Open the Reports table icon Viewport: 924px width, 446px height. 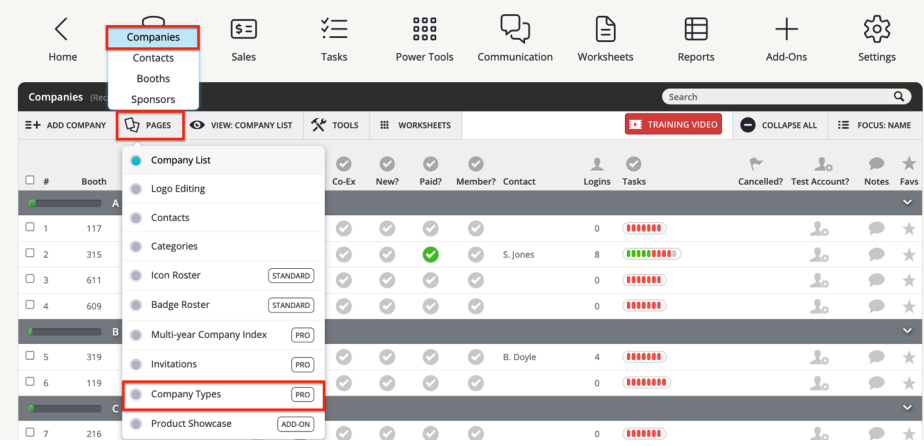pyautogui.click(x=696, y=29)
